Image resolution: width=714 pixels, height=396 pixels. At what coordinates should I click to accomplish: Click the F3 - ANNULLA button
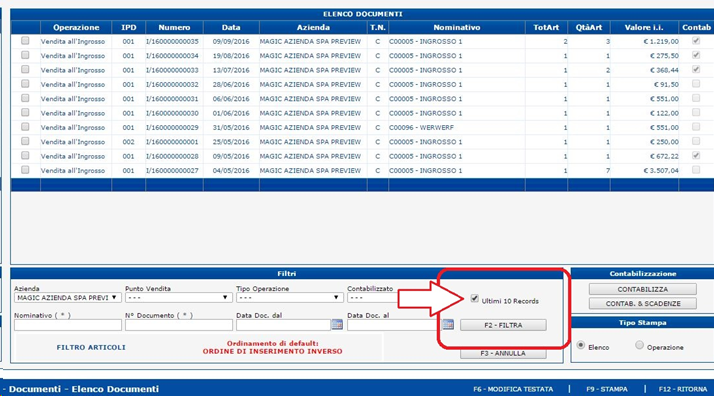[503, 354]
